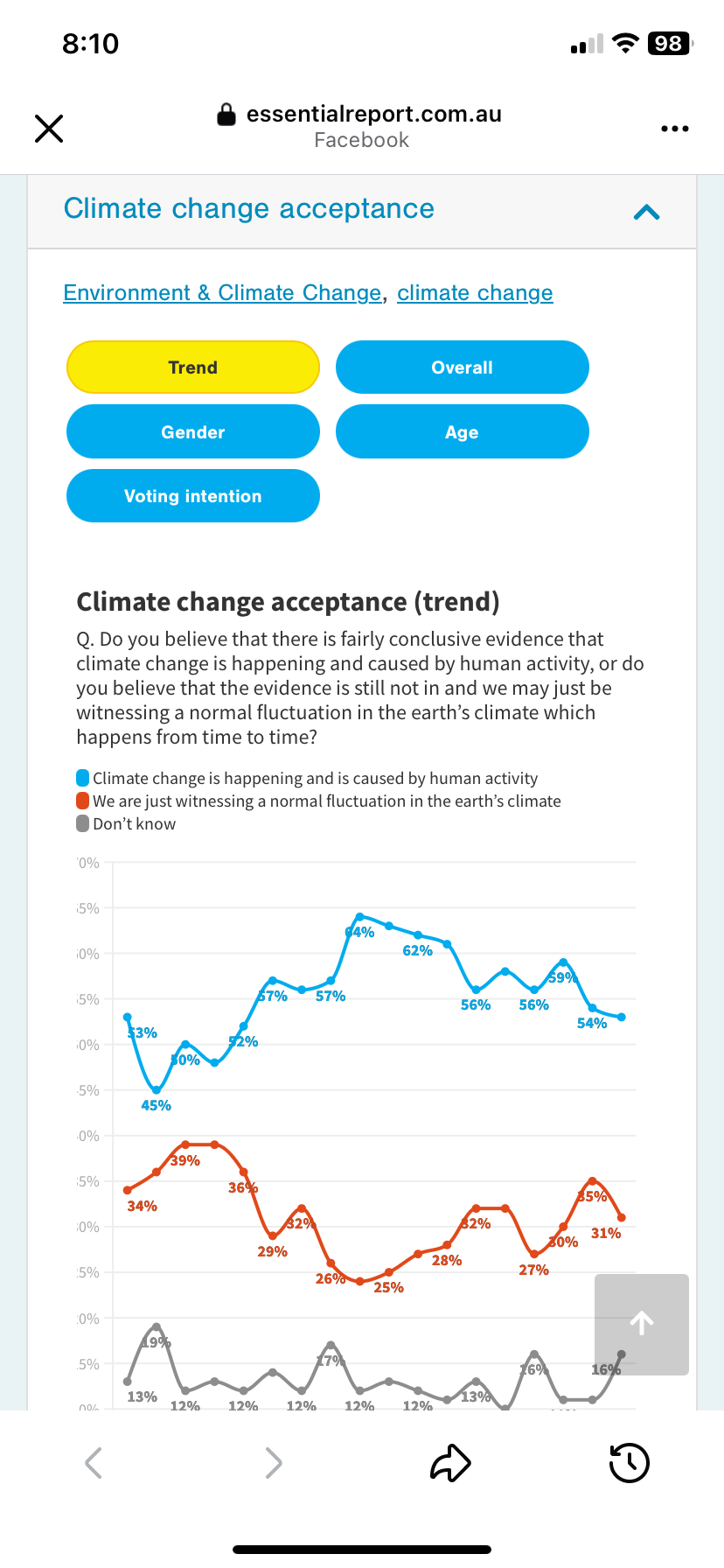Switch to the Overall tab
724x1568 pixels.
(x=462, y=367)
